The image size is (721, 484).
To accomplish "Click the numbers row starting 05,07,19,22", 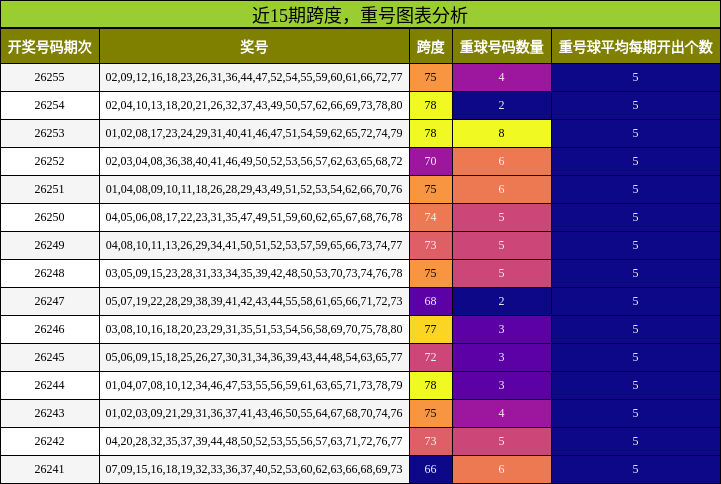I will (x=254, y=302).
